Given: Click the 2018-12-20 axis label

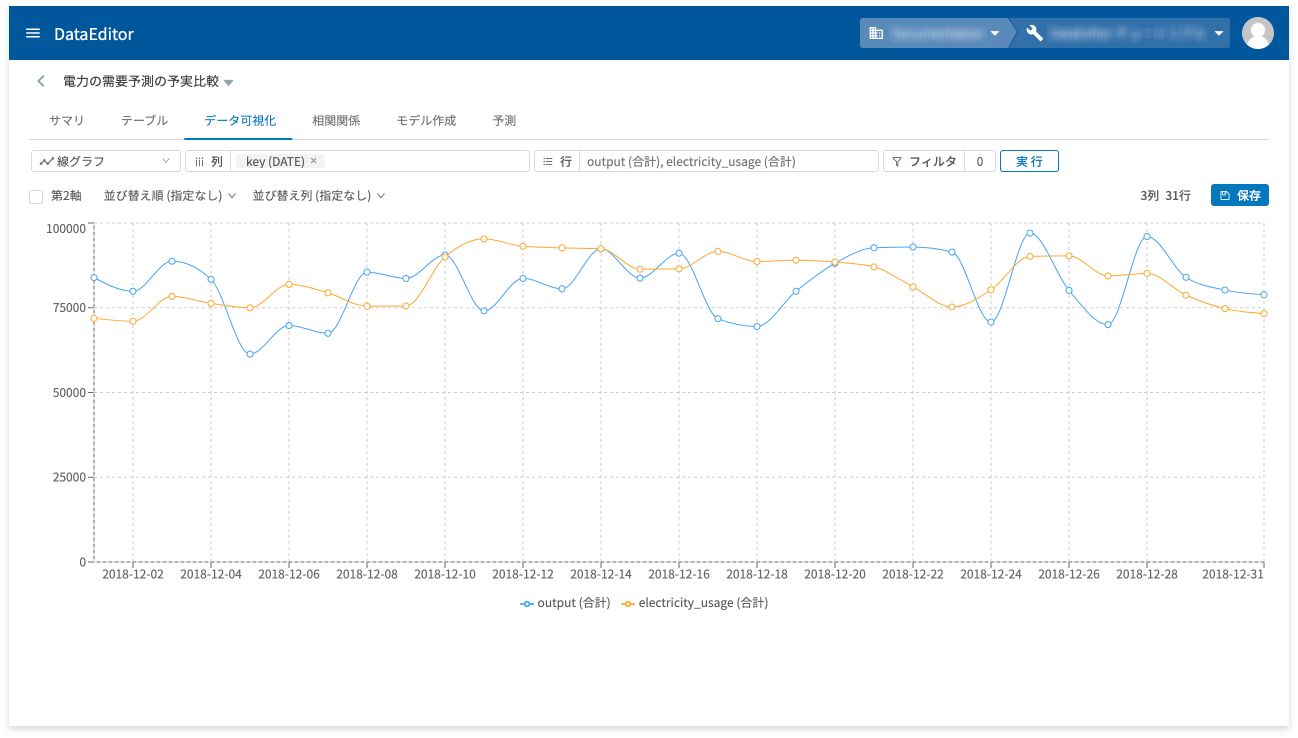Looking at the screenshot, I should click(835, 575).
